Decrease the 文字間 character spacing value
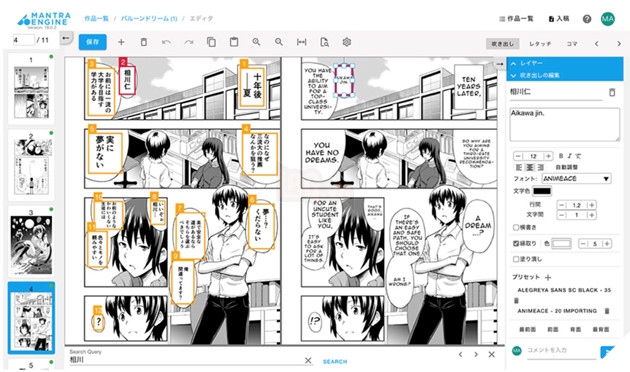Screen dimensions: 630x372 coord(561,215)
